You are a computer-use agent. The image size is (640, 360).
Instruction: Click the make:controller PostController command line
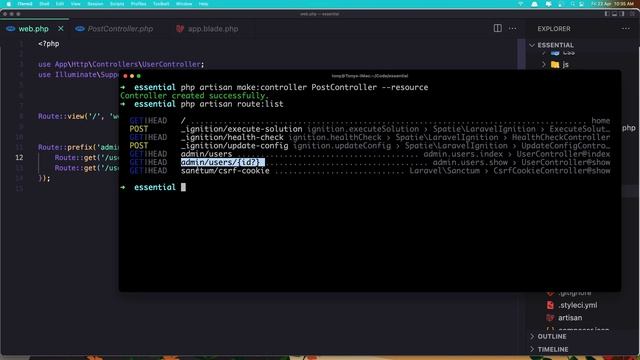304,87
